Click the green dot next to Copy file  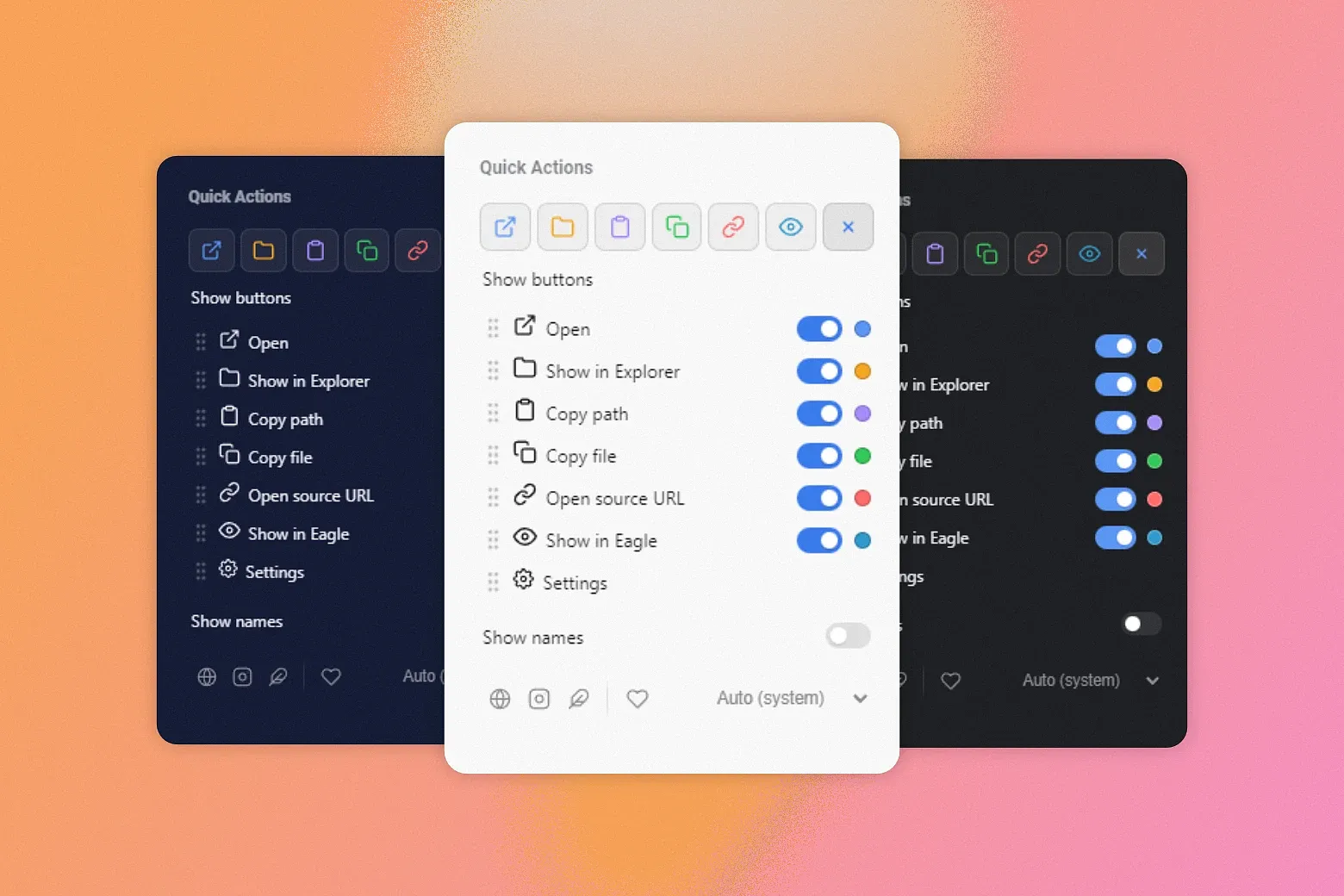(x=862, y=456)
